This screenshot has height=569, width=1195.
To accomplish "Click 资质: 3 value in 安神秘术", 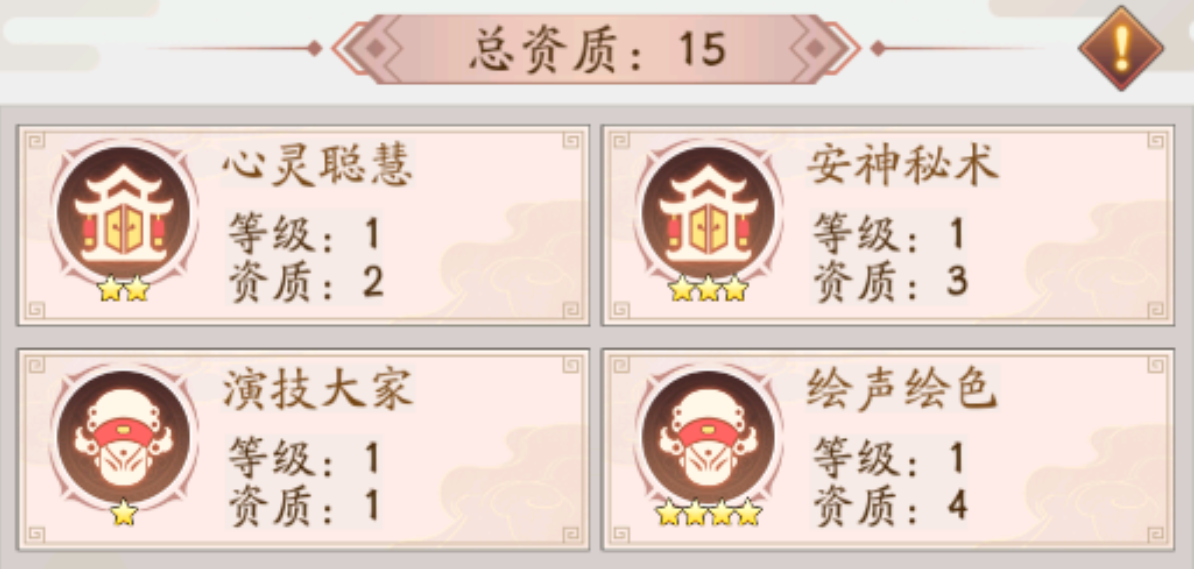I will (890, 283).
